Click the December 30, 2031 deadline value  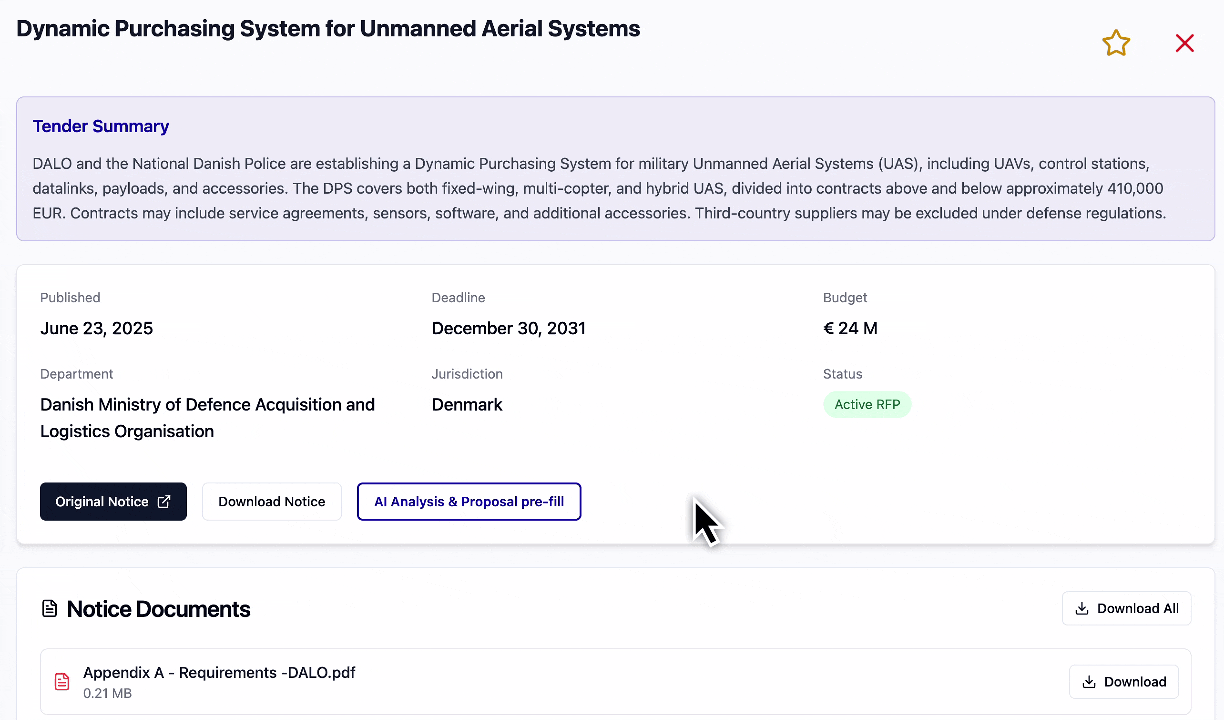tap(509, 328)
